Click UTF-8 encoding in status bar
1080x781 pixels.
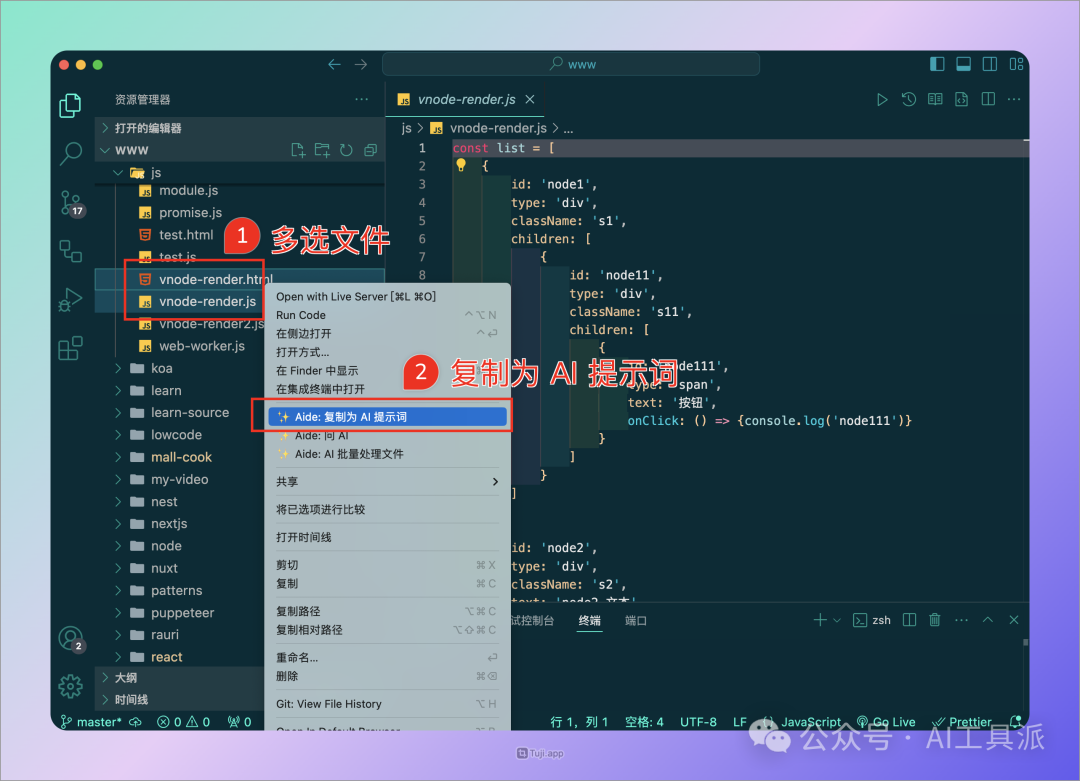pos(698,722)
